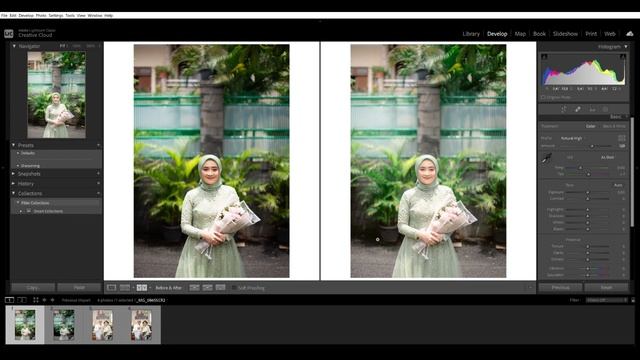
Task: Click the Paste settings button
Action: [x=79, y=287]
